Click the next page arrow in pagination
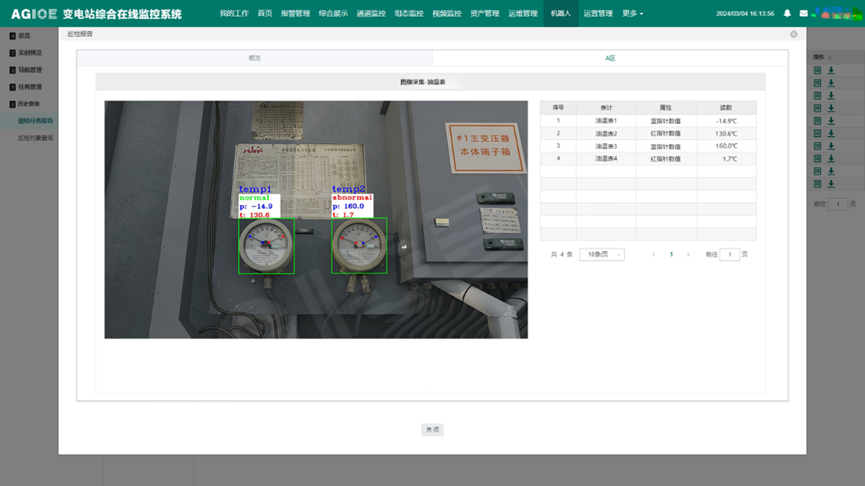865x486 pixels. tap(688, 255)
